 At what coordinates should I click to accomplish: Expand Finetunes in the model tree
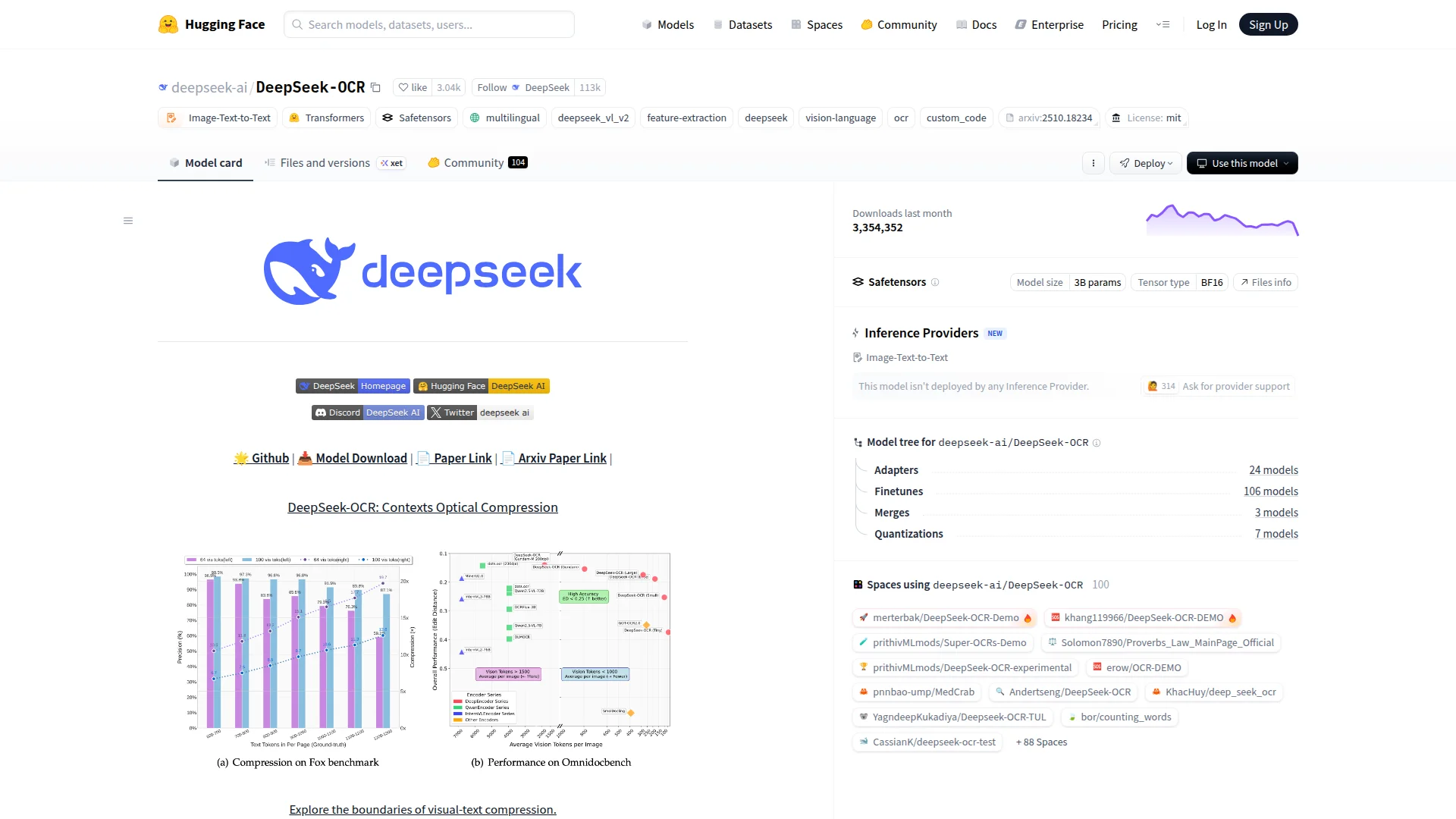(x=899, y=491)
